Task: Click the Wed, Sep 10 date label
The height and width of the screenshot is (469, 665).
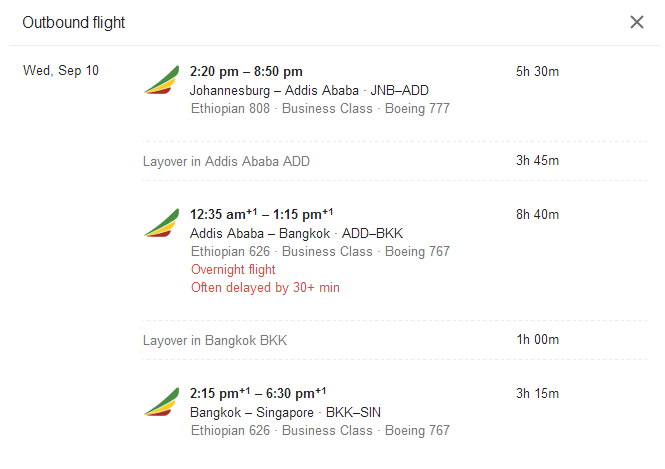Action: point(61,71)
